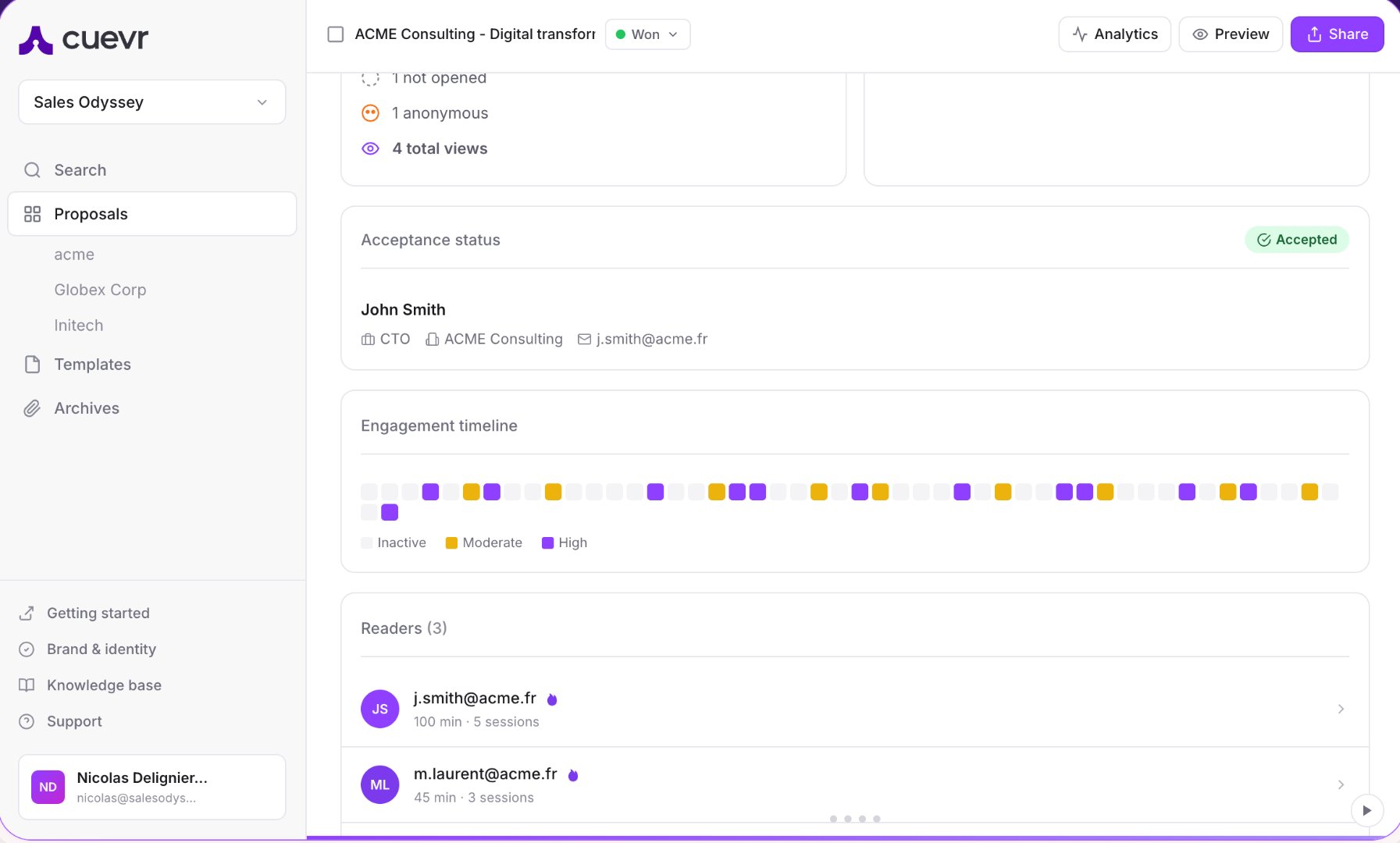Open Archives in sidebar
1400x843 pixels.
pos(87,408)
